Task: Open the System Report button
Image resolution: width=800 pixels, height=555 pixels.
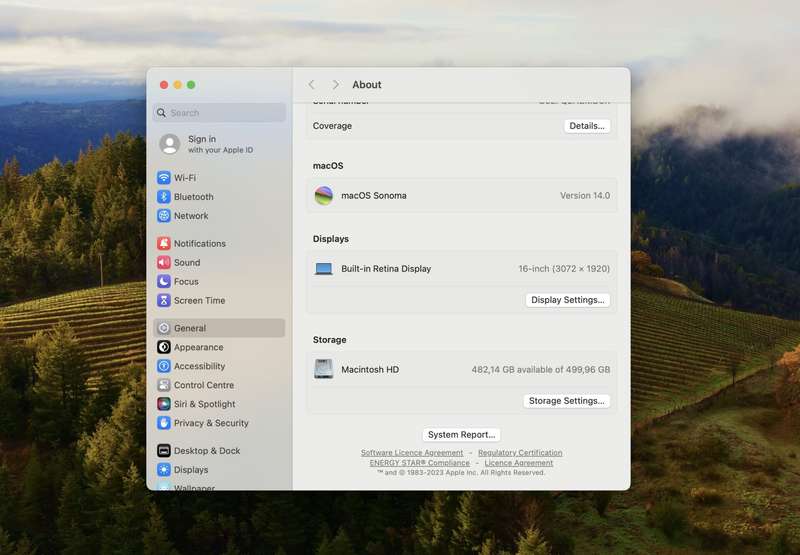Action: (461, 434)
